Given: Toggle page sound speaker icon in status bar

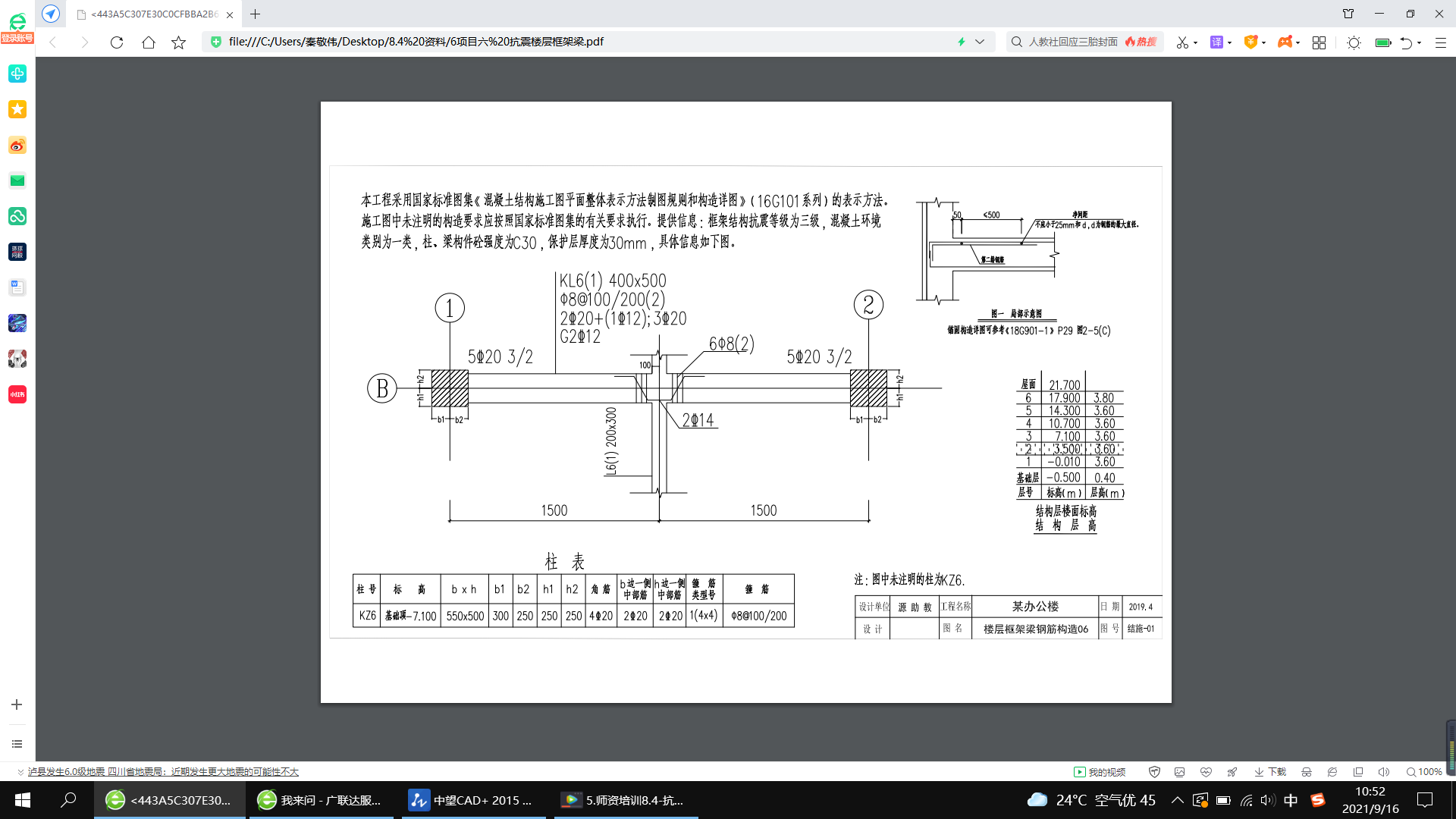Looking at the screenshot, I should [x=1384, y=772].
